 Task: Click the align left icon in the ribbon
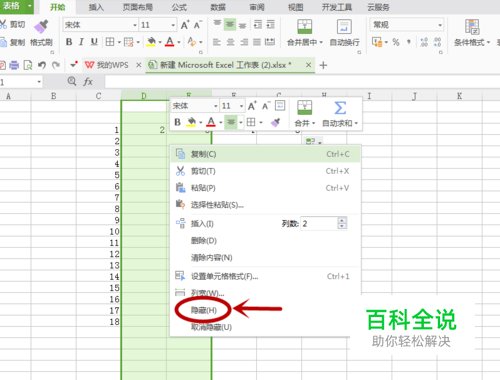click(x=217, y=42)
